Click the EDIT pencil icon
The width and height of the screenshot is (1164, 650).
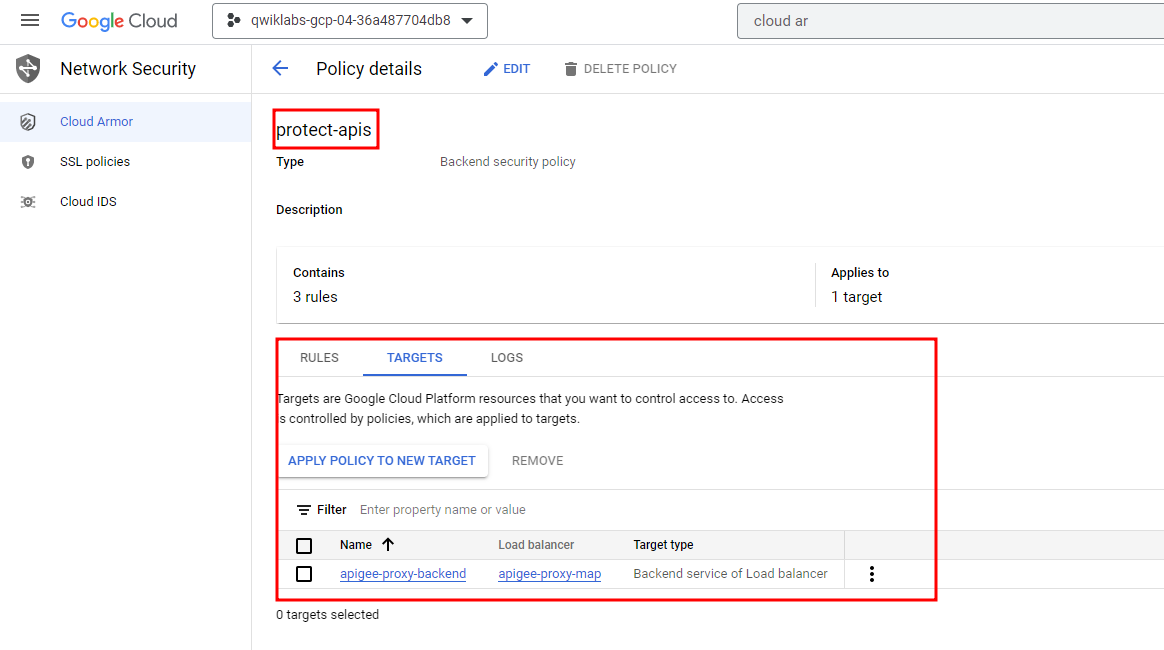coord(490,69)
